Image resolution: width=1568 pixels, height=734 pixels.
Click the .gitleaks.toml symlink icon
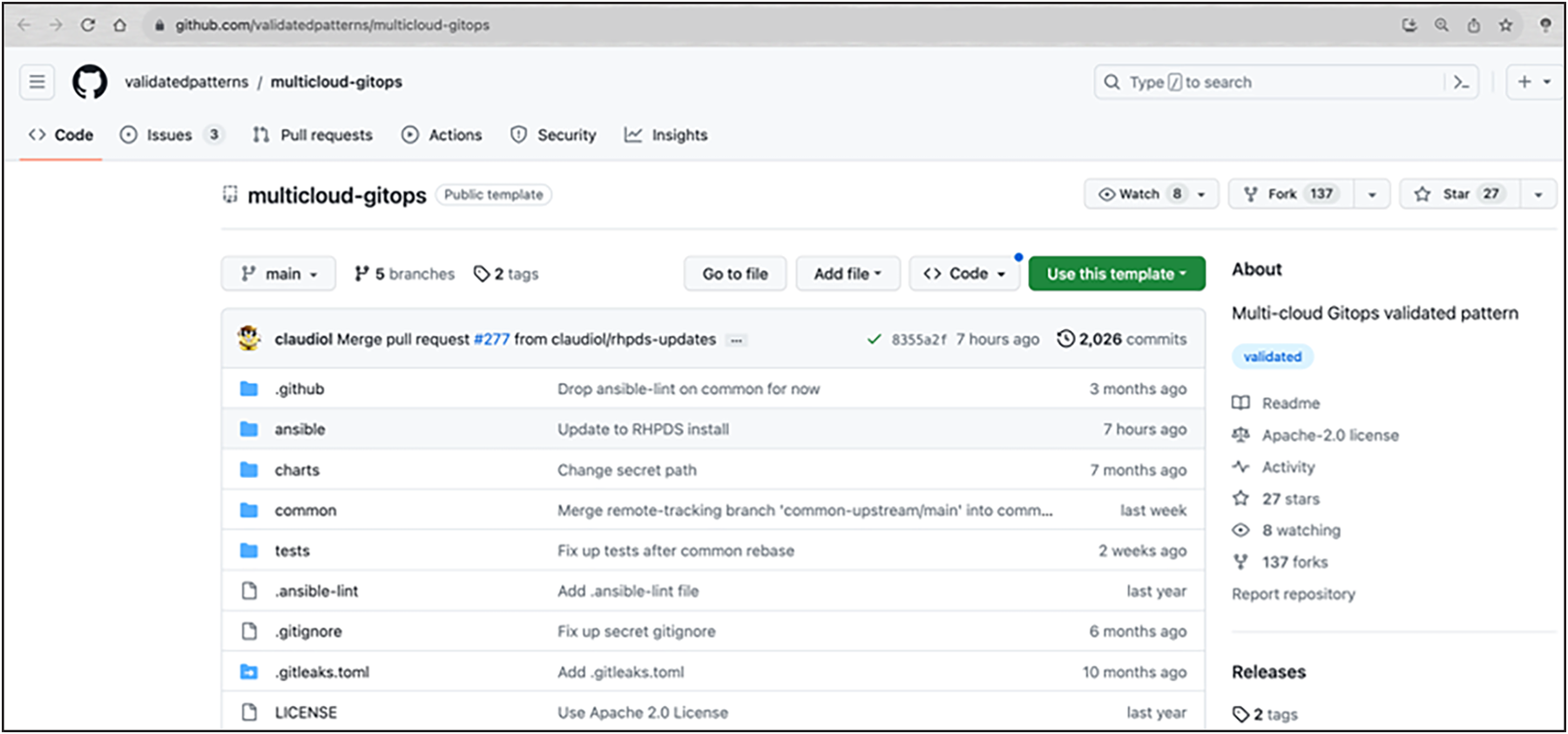(x=249, y=672)
